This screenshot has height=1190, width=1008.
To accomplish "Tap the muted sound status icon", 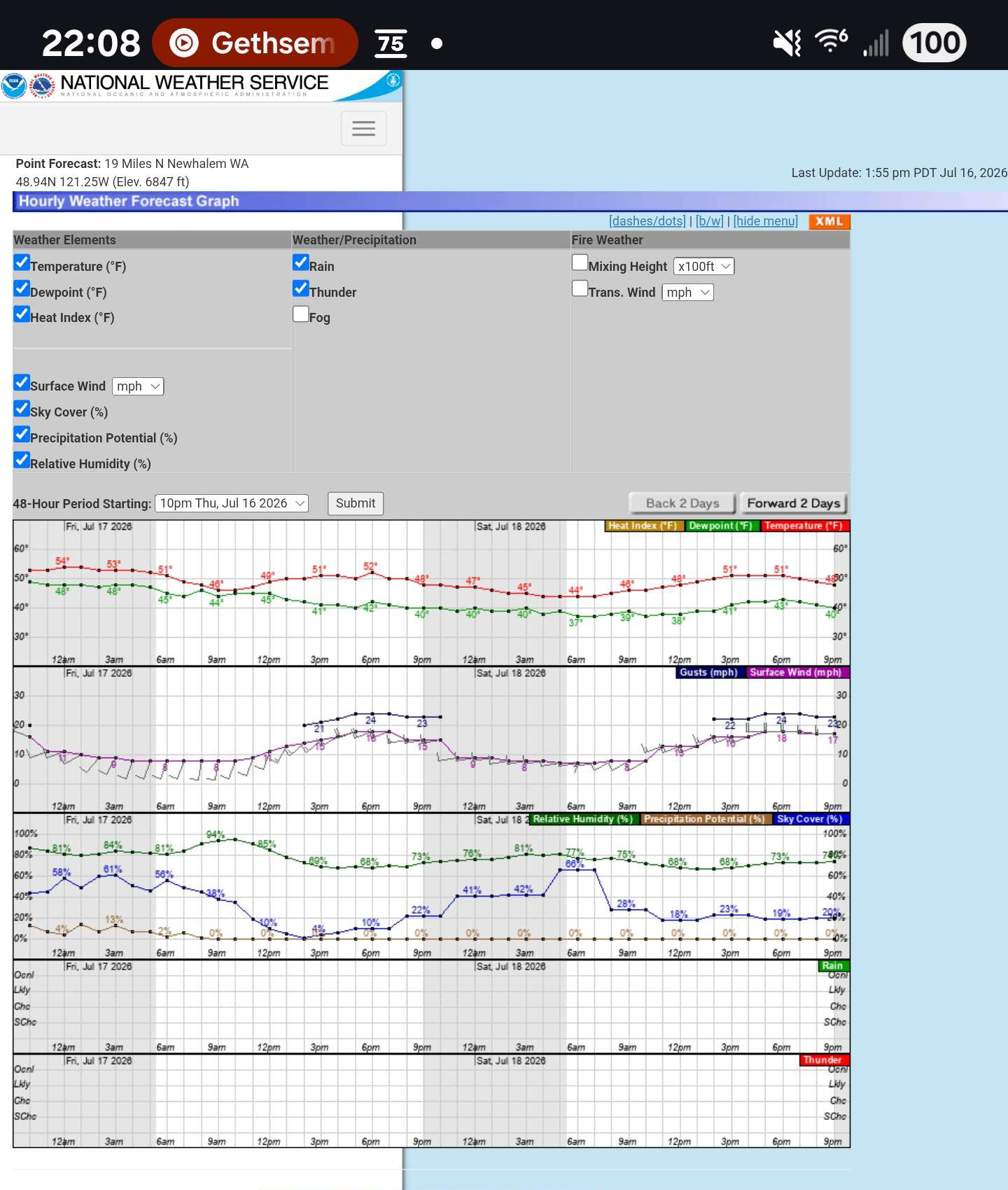I will 787,43.
